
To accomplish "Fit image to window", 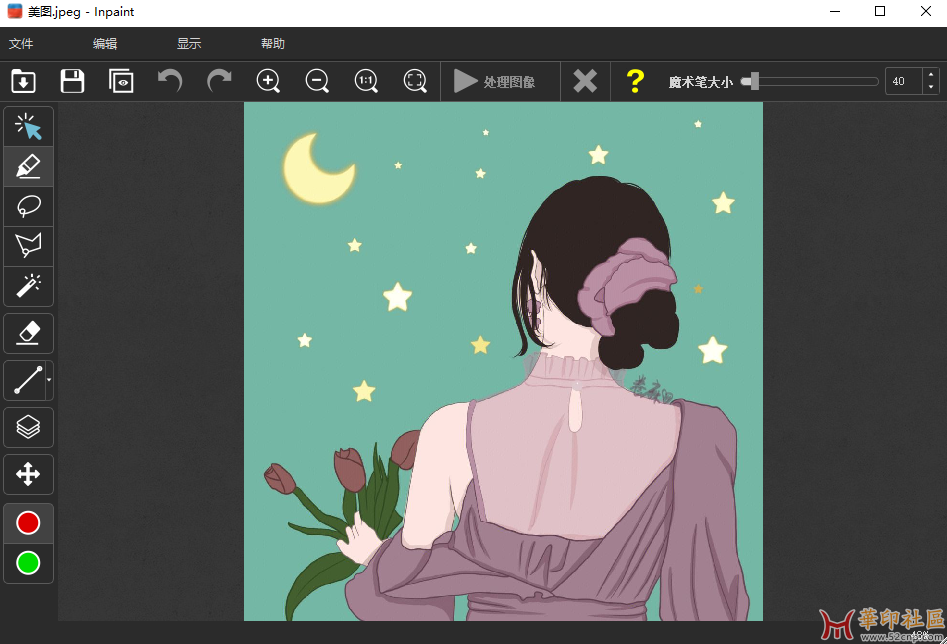I will pos(415,81).
